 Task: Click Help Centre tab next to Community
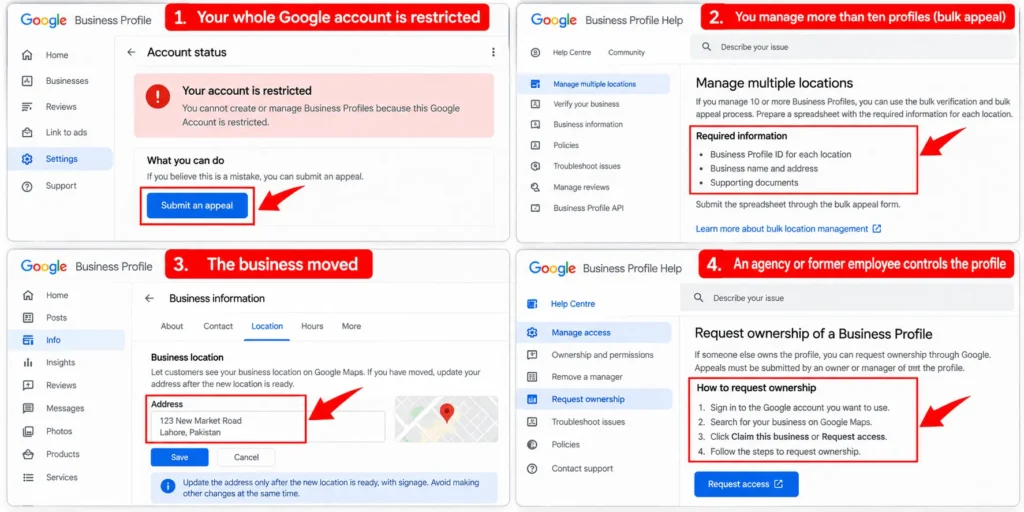571,52
